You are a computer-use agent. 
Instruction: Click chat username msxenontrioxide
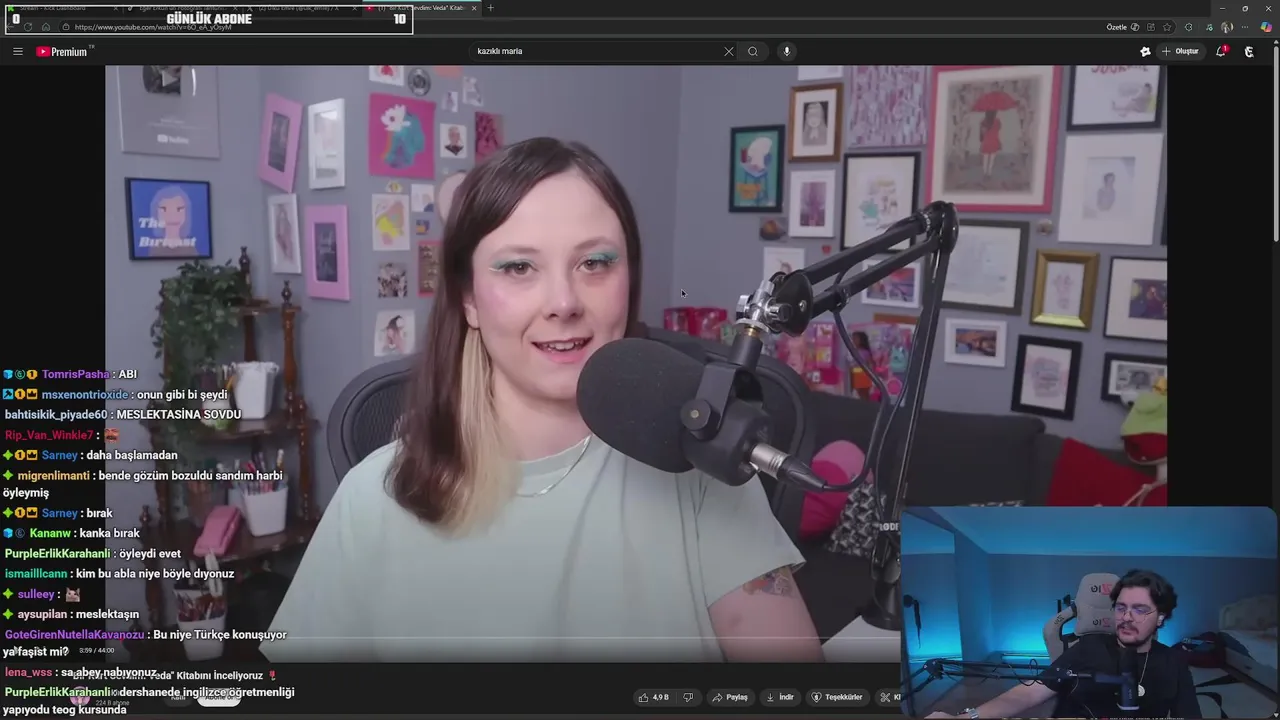pos(85,394)
